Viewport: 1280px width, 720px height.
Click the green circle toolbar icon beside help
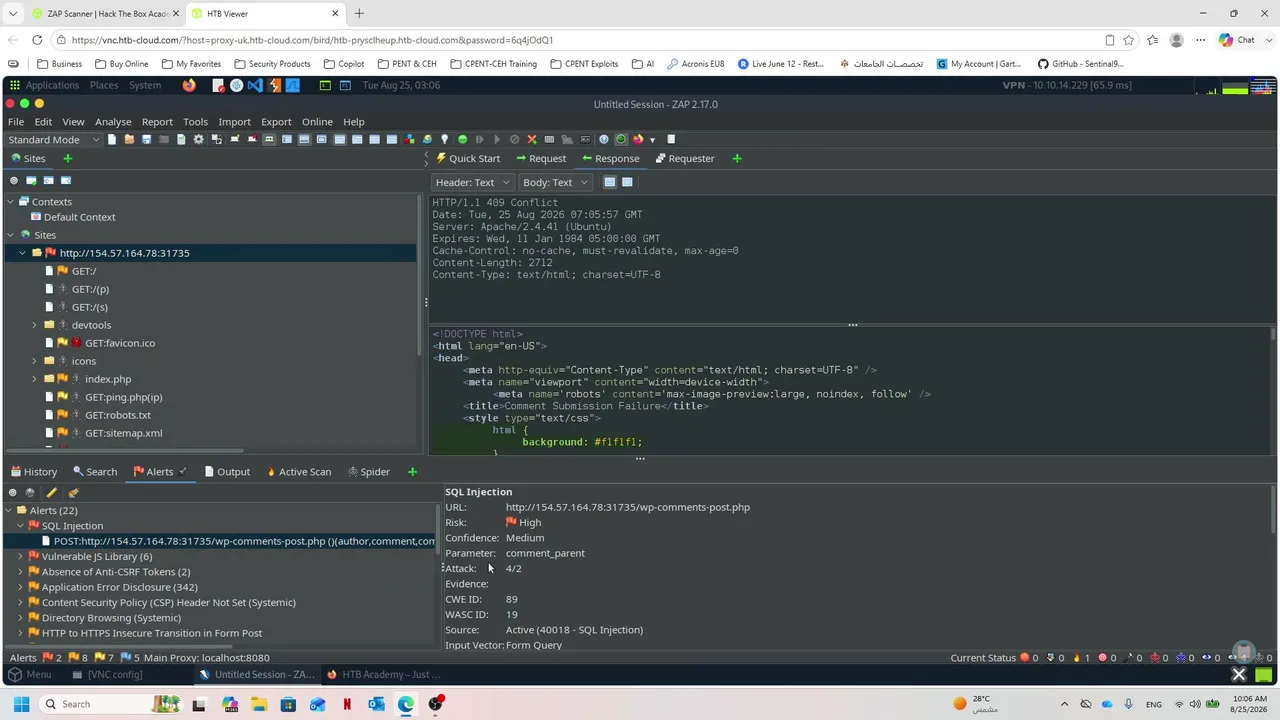(x=621, y=139)
